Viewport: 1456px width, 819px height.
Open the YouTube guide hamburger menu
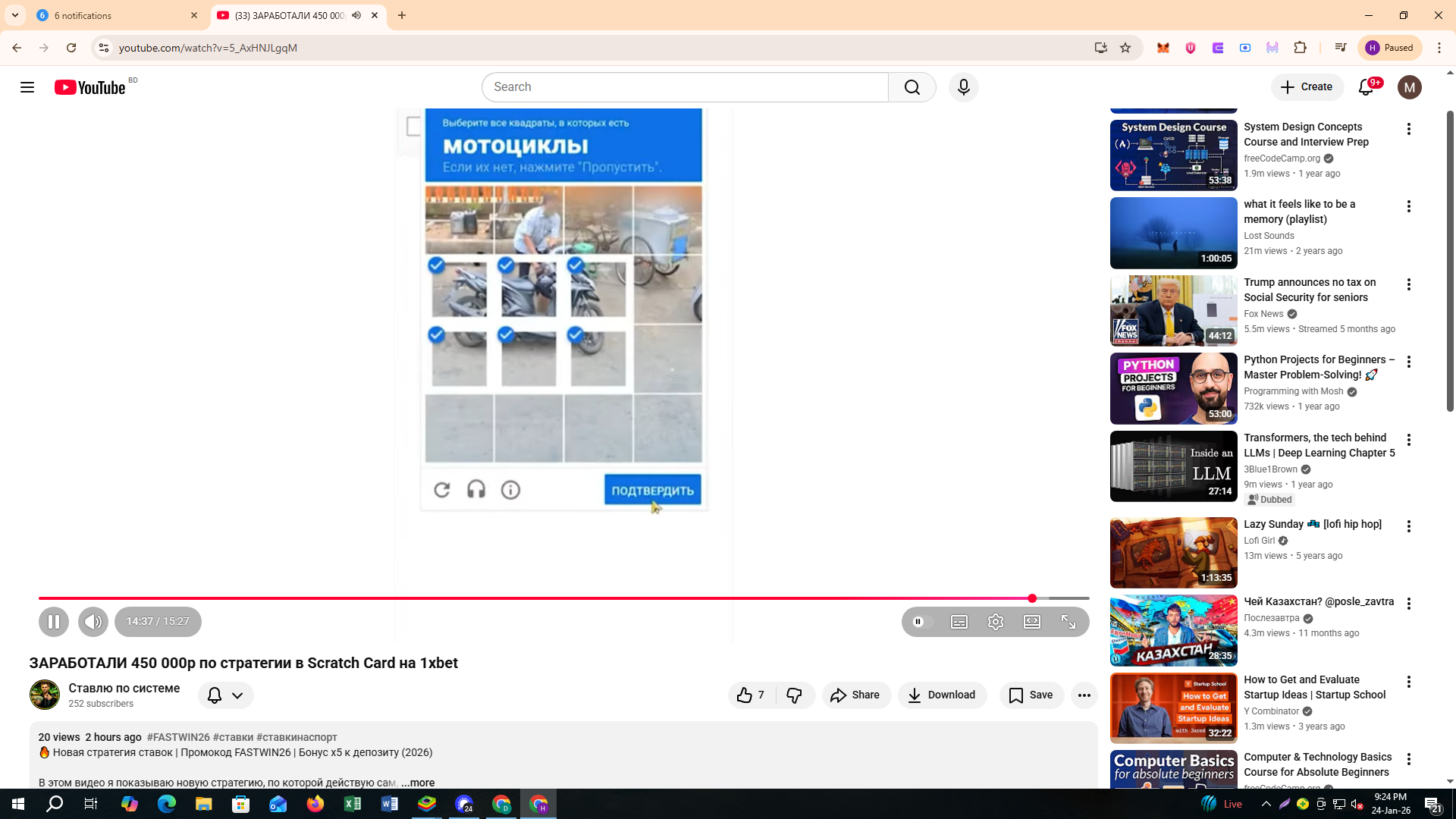[27, 87]
